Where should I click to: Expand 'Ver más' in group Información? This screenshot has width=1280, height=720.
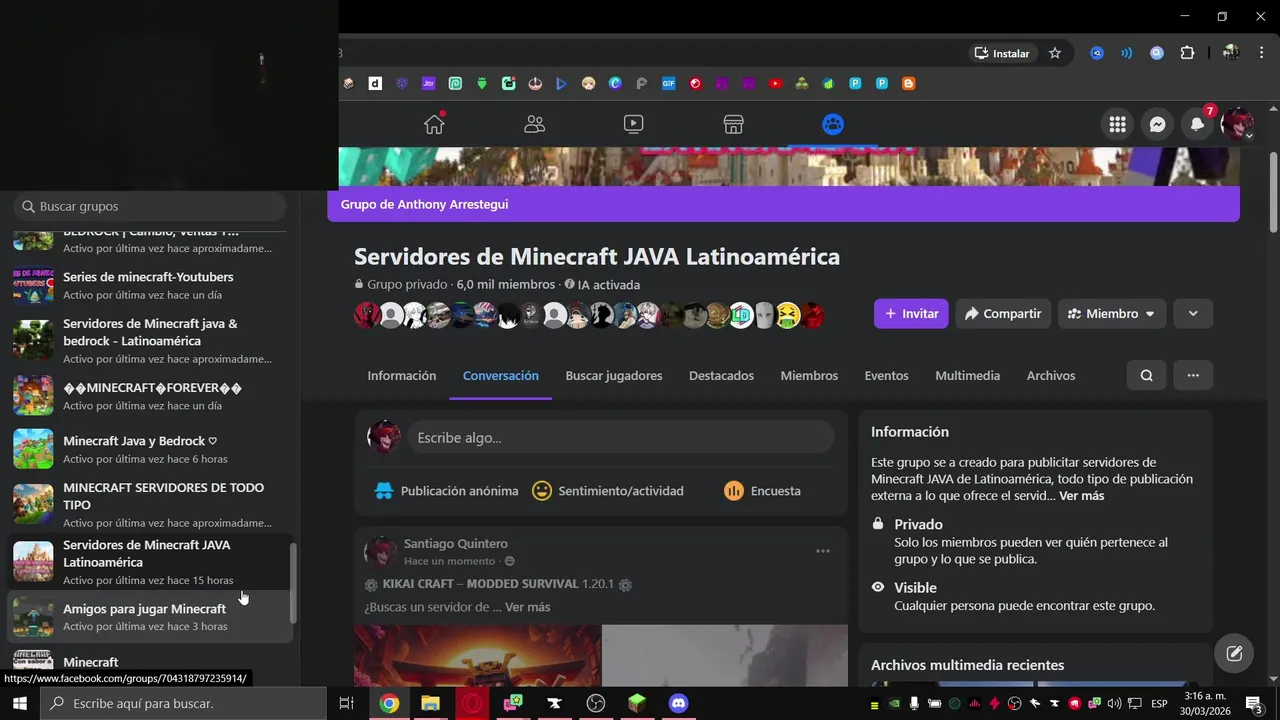(x=1082, y=496)
